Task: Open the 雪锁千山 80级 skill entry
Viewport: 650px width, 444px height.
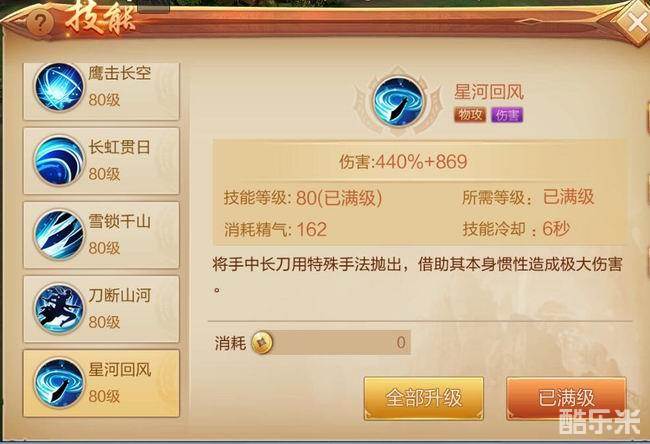Action: pos(102,235)
